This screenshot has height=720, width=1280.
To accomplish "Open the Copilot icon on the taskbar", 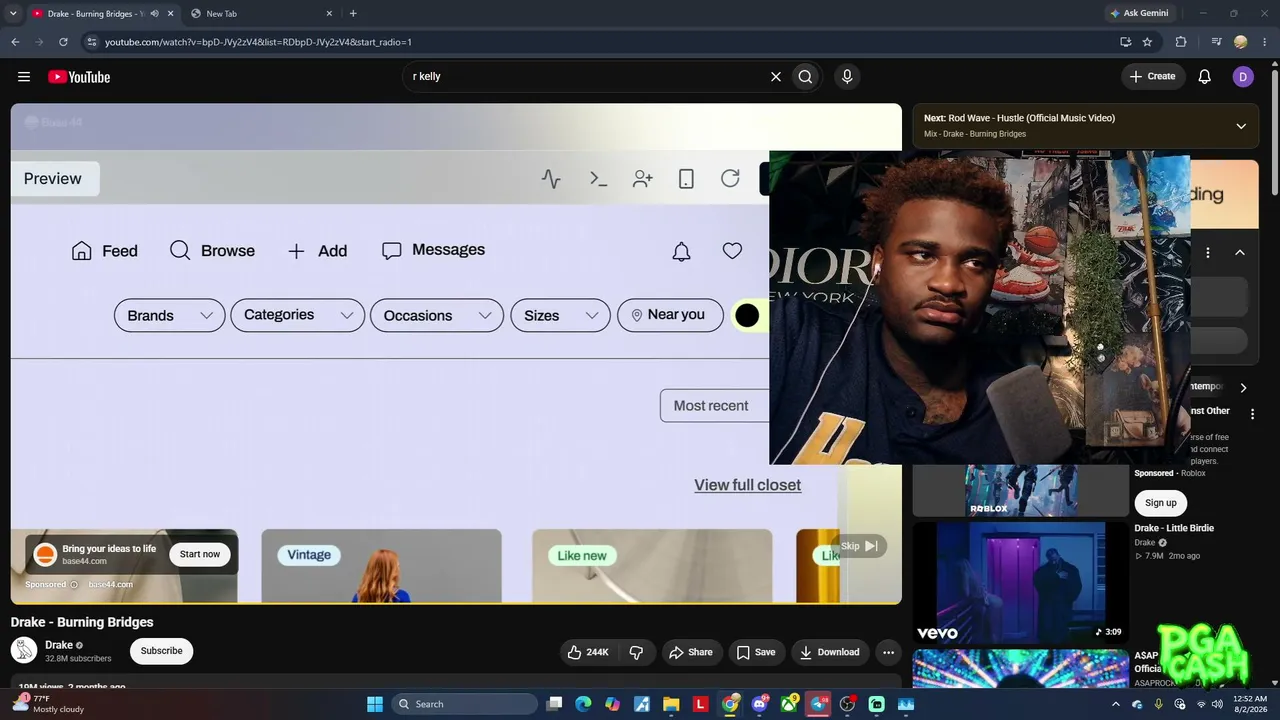I will click(x=612, y=704).
